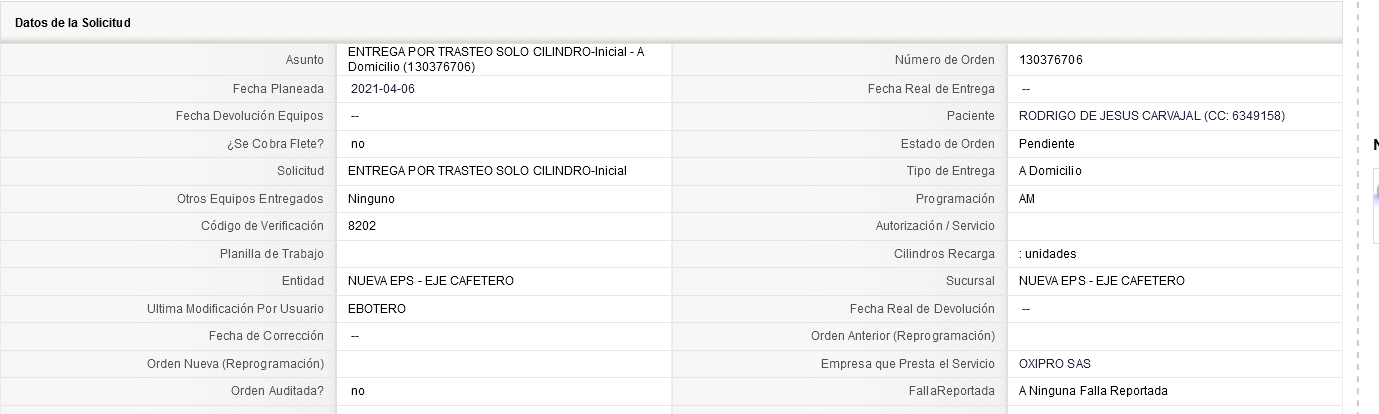Click patient name RODRIGO DE JESUS CARVAJAL
1379x414 pixels.
coord(1107,116)
